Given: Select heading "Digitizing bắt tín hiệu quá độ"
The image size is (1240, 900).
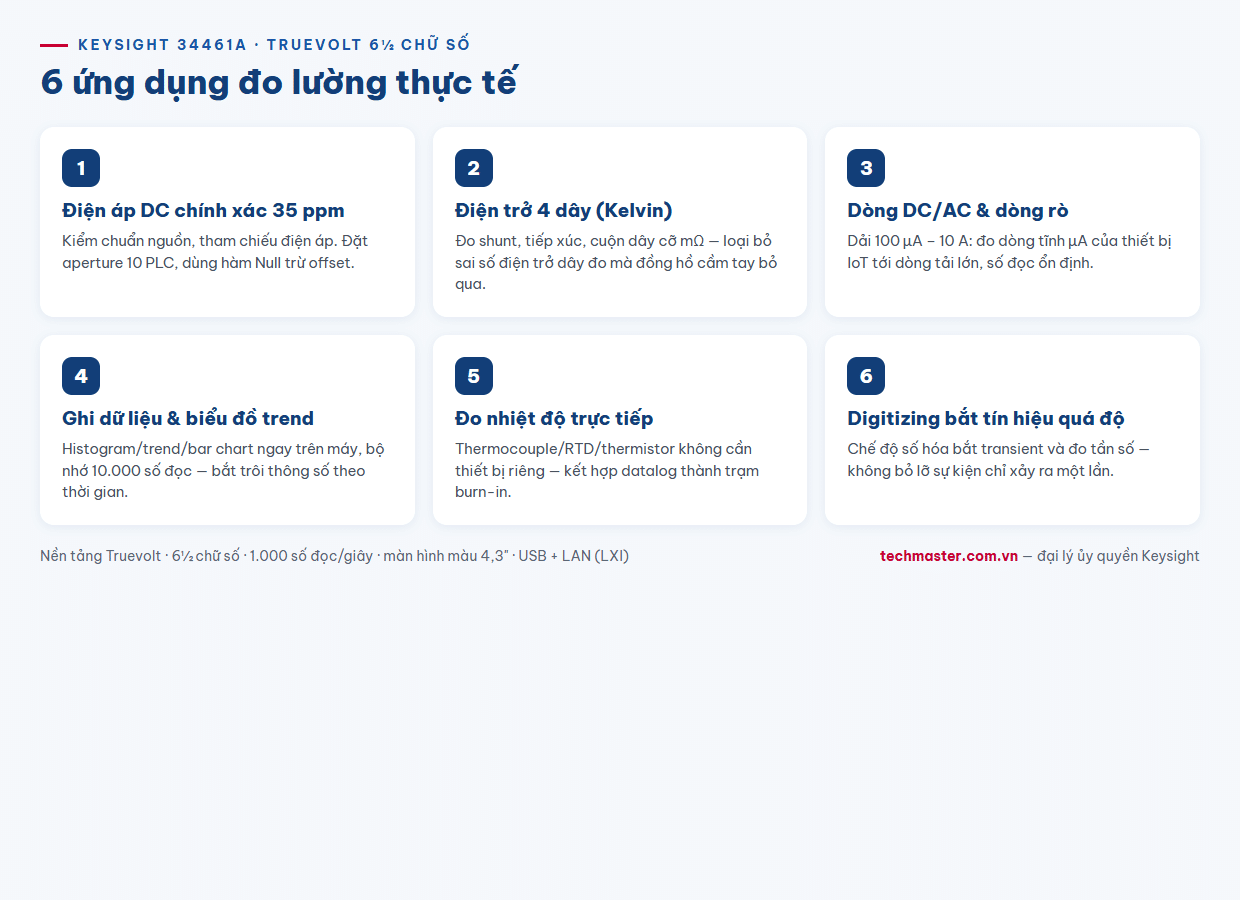Looking at the screenshot, I should 986,419.
